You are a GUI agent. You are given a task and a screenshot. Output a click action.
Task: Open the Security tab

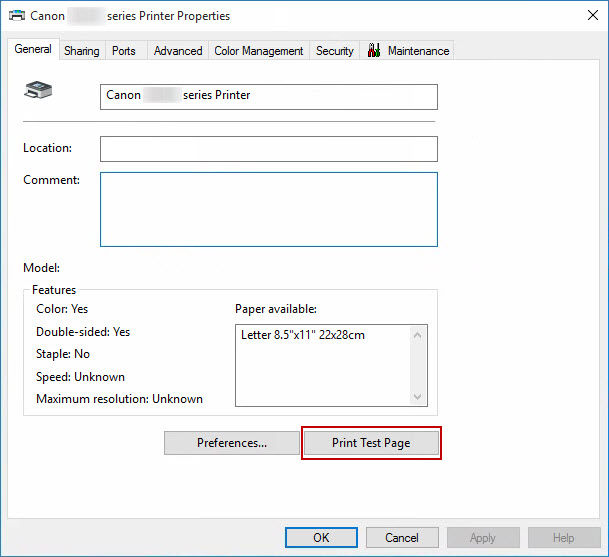coord(334,50)
